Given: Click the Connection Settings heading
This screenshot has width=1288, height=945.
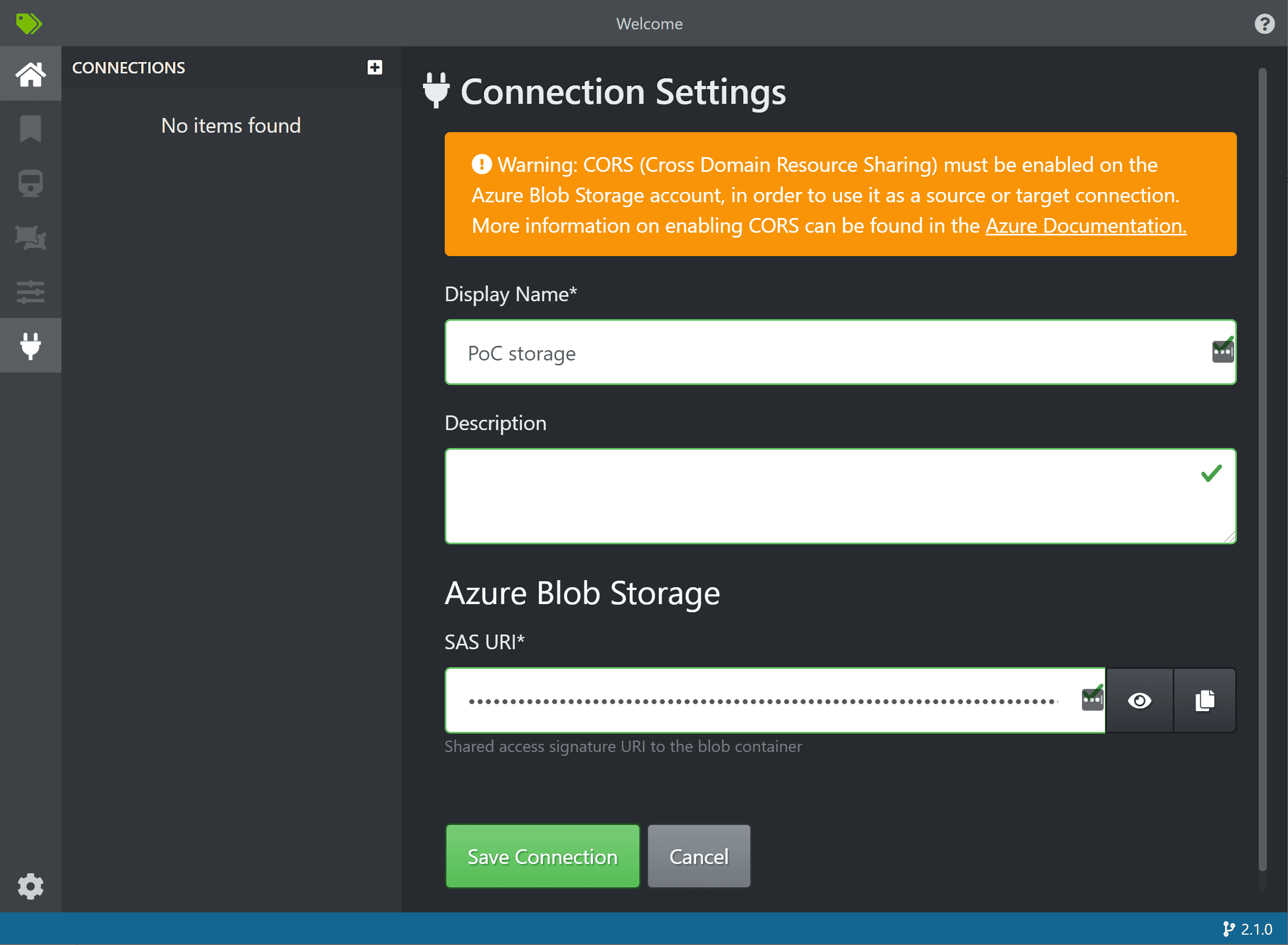Looking at the screenshot, I should [623, 91].
